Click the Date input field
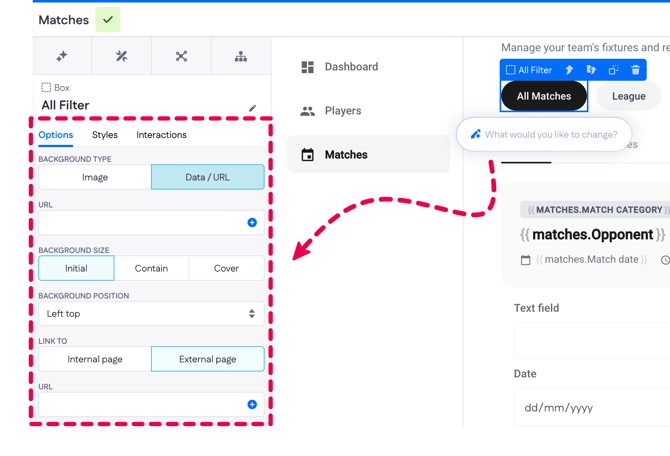 click(x=592, y=408)
